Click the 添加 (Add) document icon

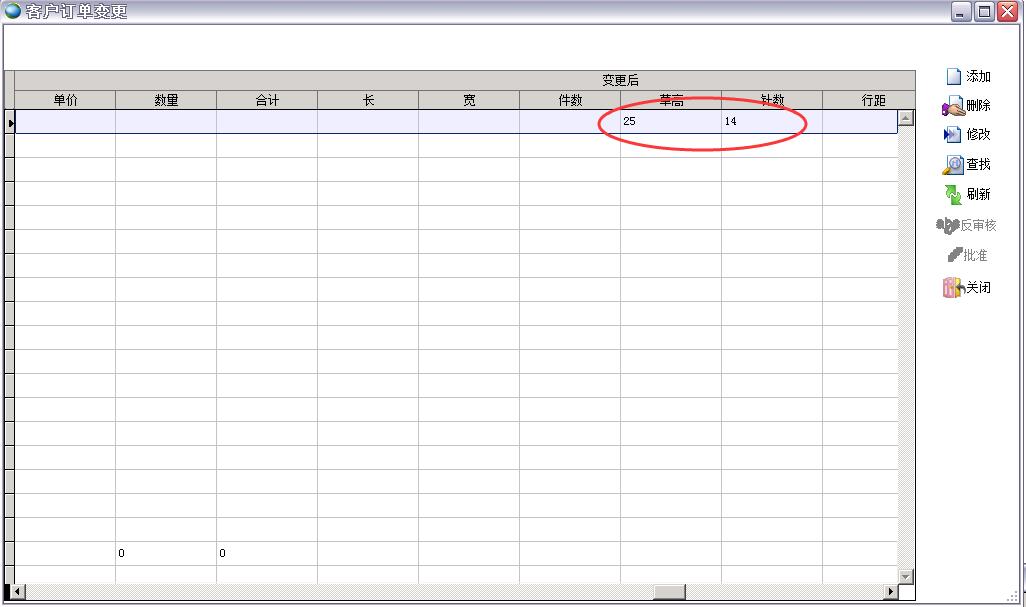(953, 77)
